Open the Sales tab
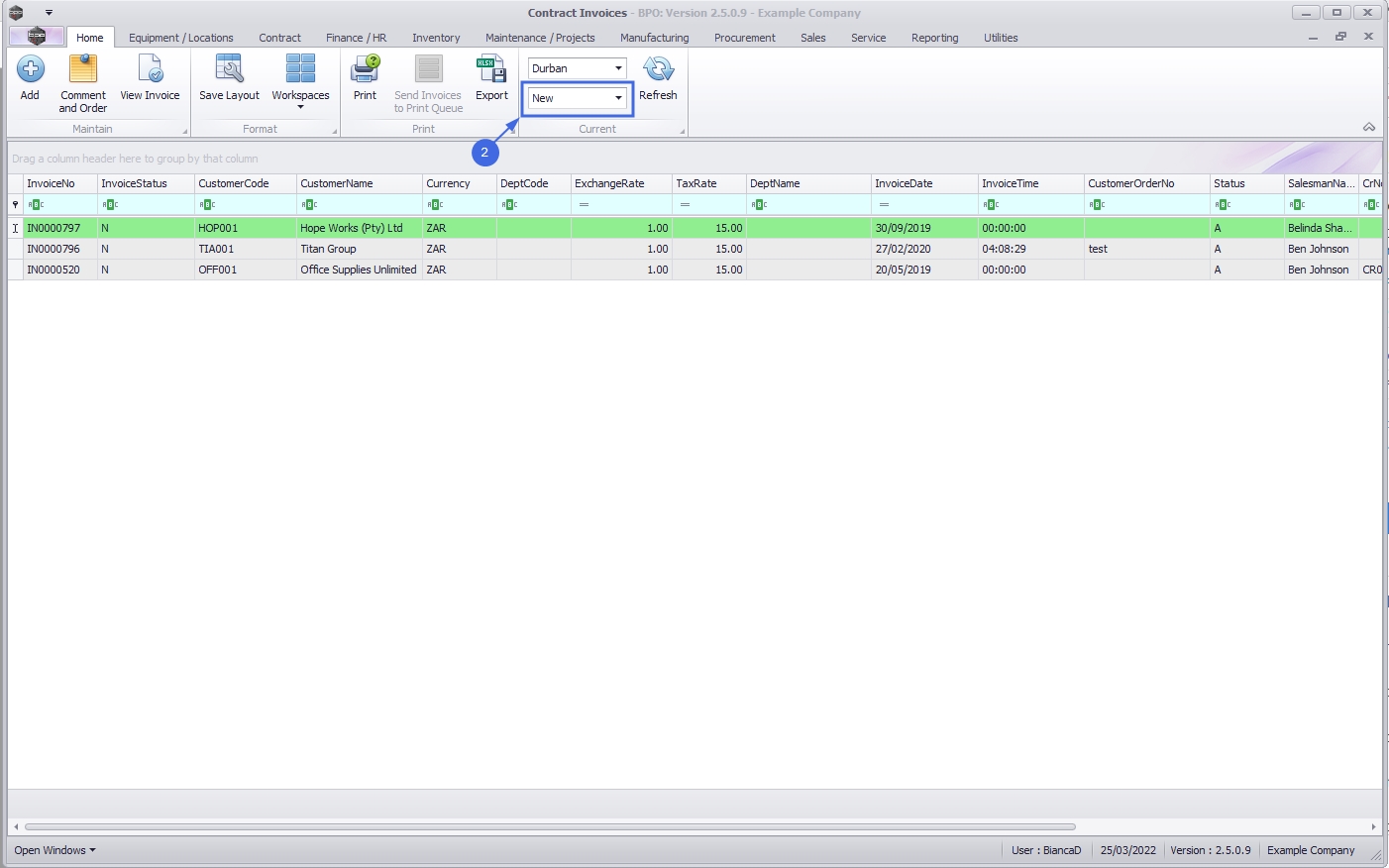The image size is (1389, 868). 813,38
